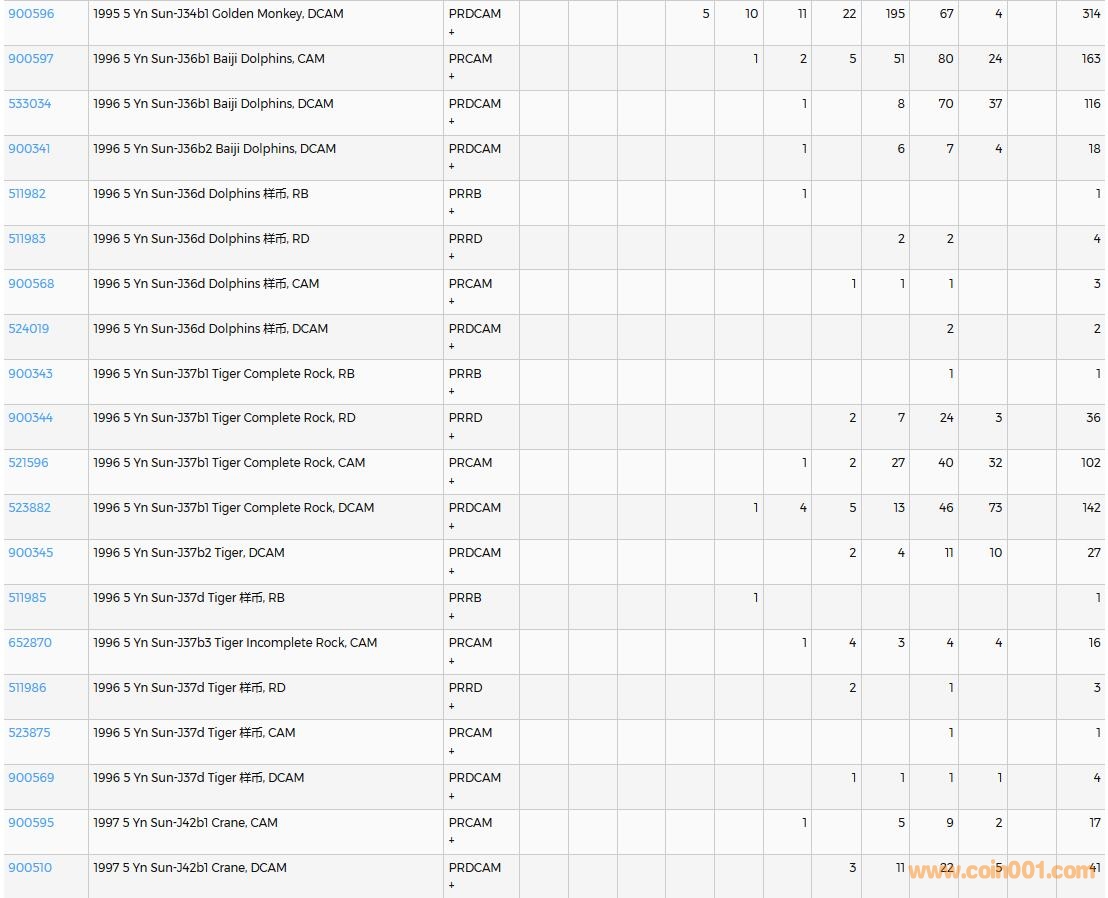Expand plus under PRRB in row 511982
The width and height of the screenshot is (1108, 898).
pos(452,212)
